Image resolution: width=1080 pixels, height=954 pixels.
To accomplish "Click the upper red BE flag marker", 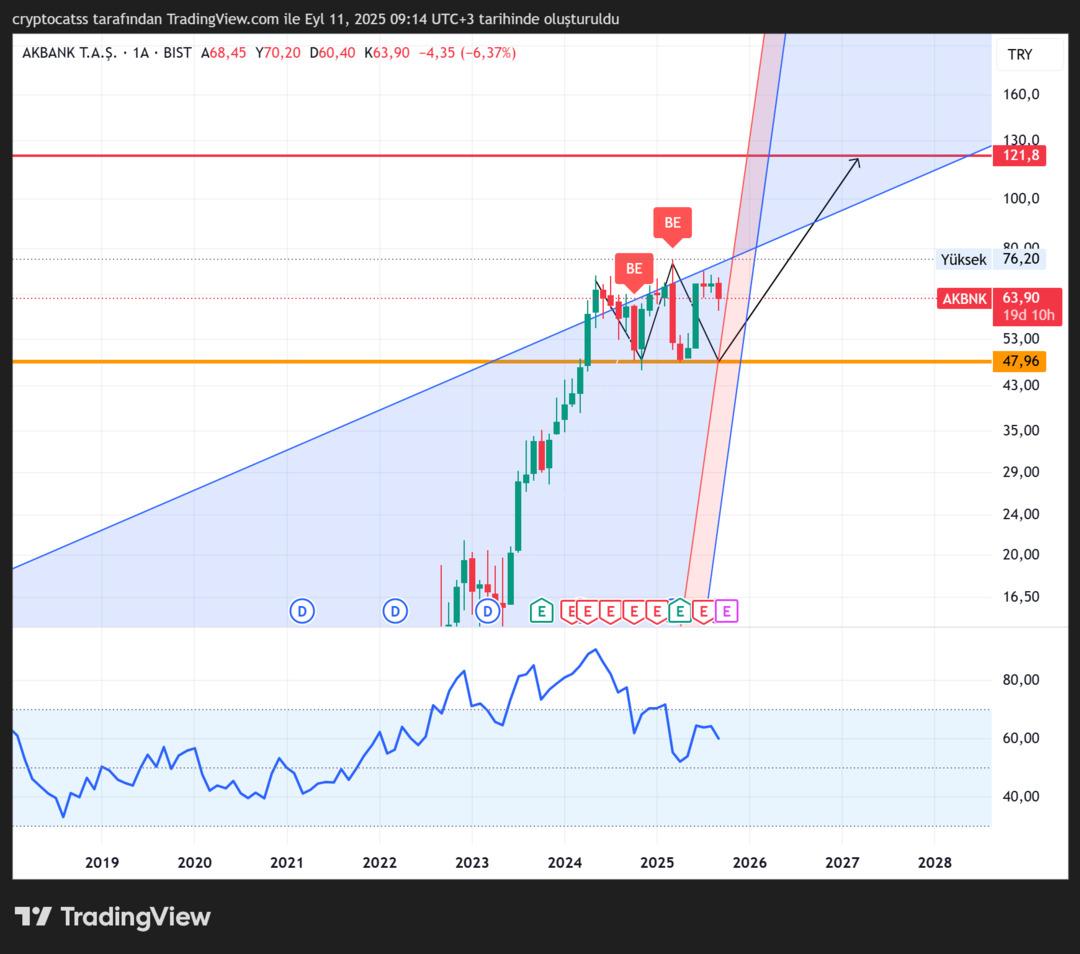I will click(672, 223).
